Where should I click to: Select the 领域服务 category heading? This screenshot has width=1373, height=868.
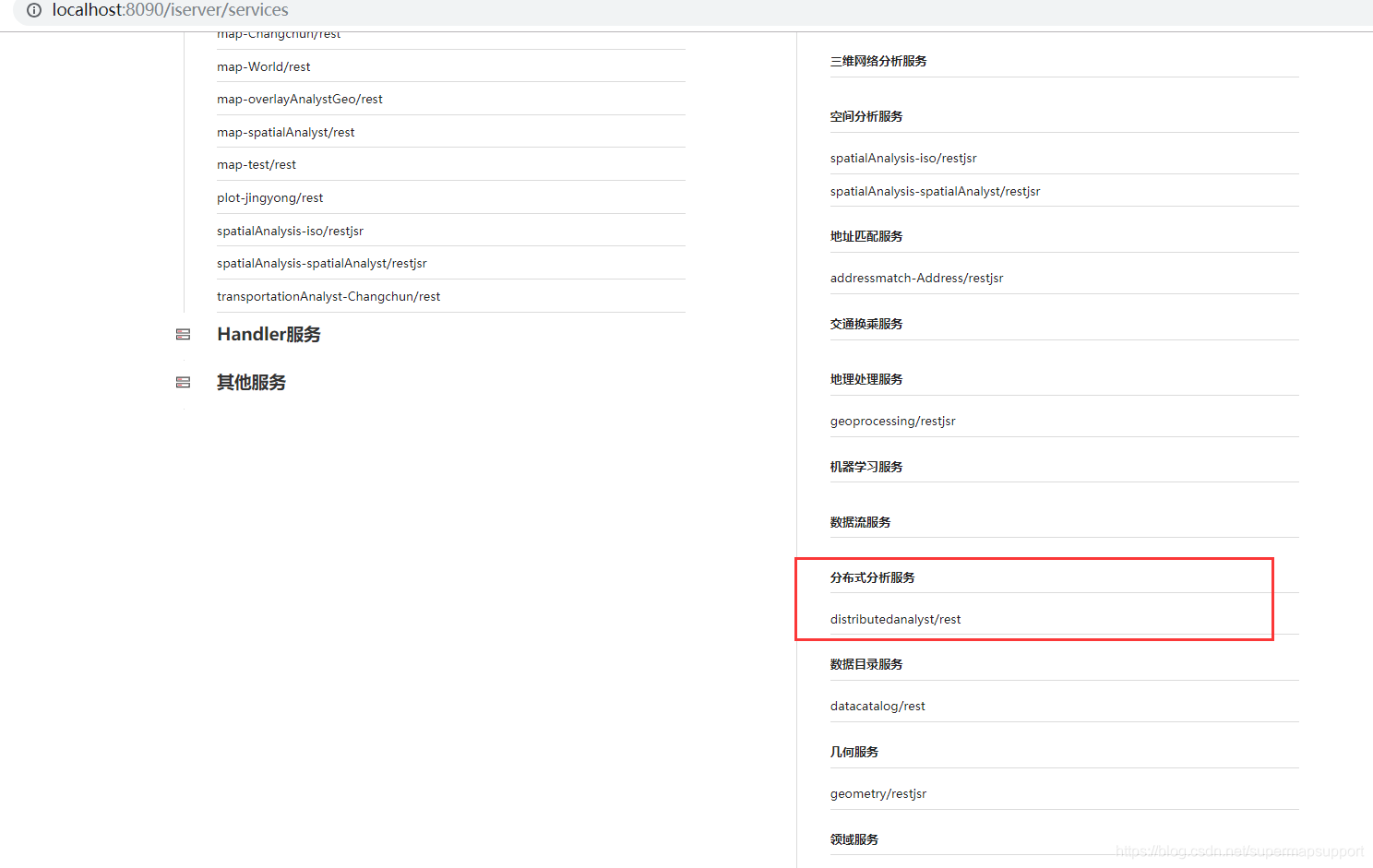(x=854, y=839)
